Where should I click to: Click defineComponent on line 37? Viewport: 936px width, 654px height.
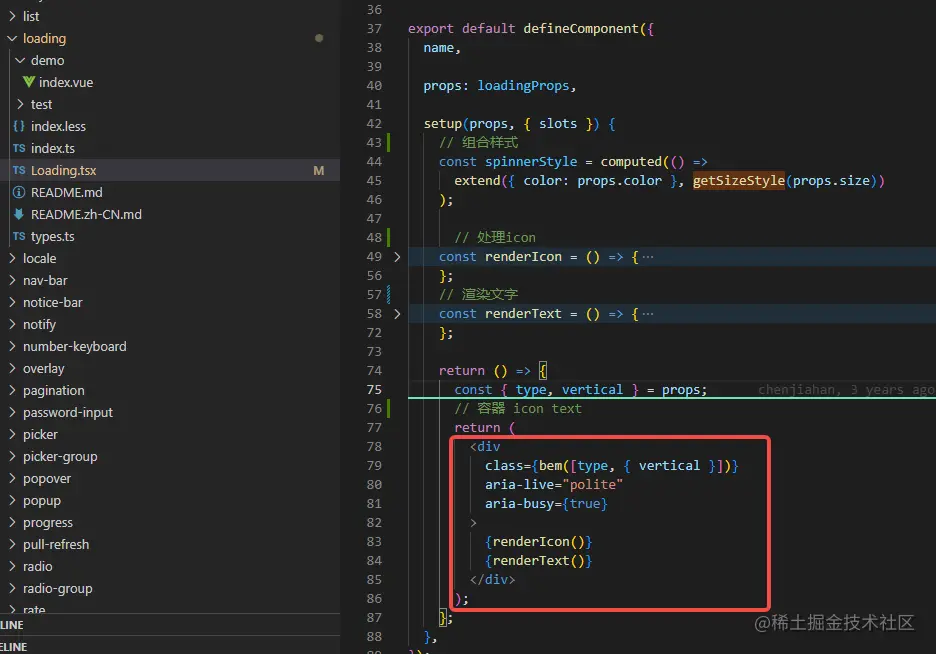(580, 29)
